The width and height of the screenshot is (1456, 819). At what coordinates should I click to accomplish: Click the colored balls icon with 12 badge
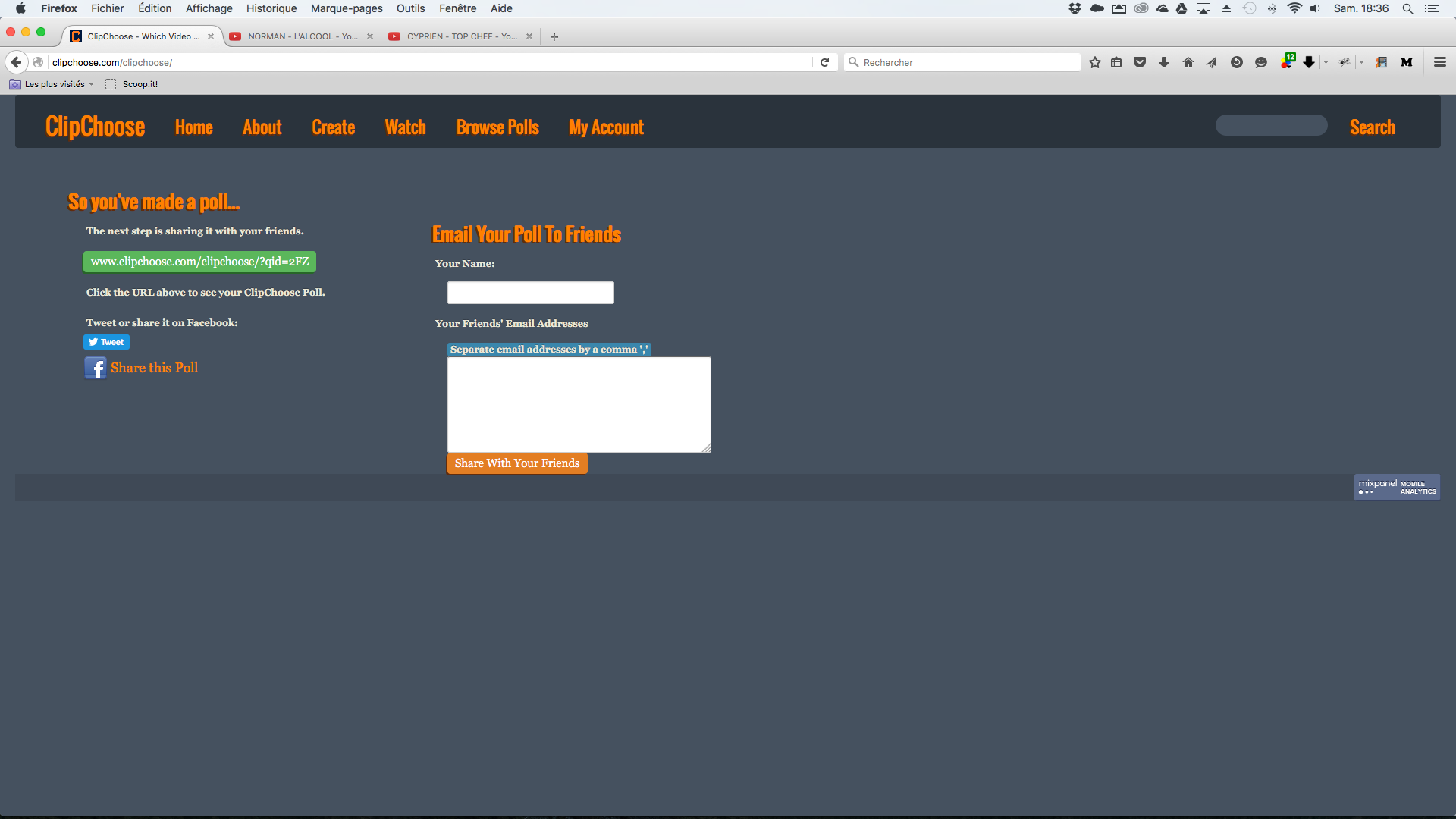(1288, 61)
